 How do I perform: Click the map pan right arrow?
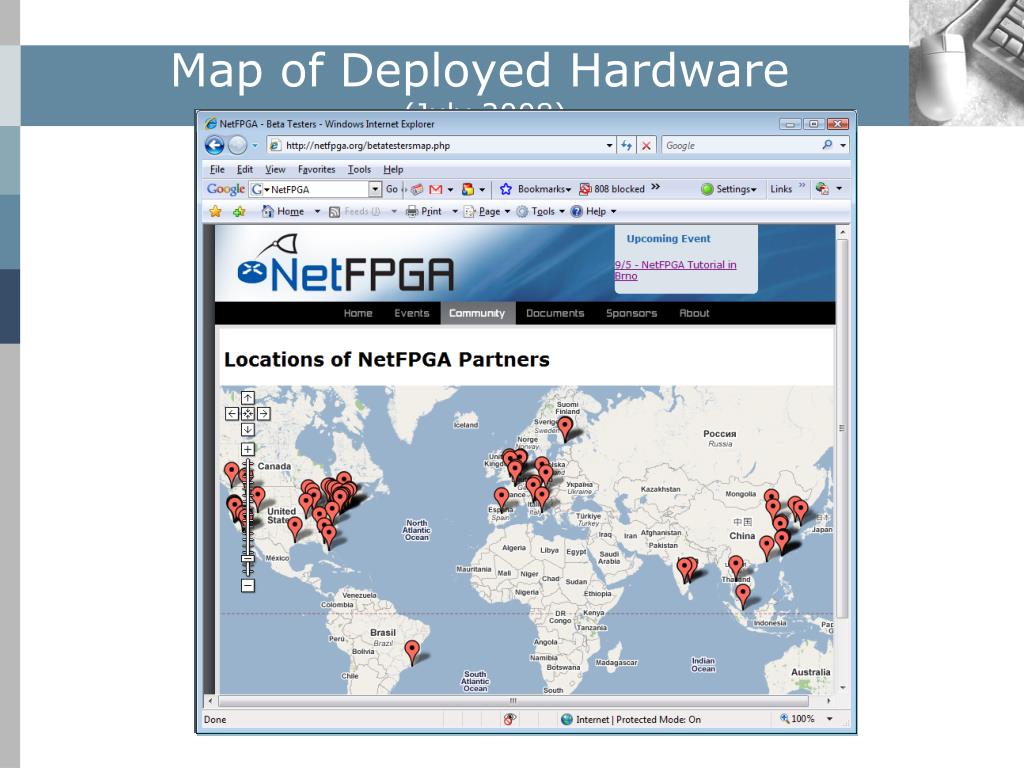[x=263, y=413]
